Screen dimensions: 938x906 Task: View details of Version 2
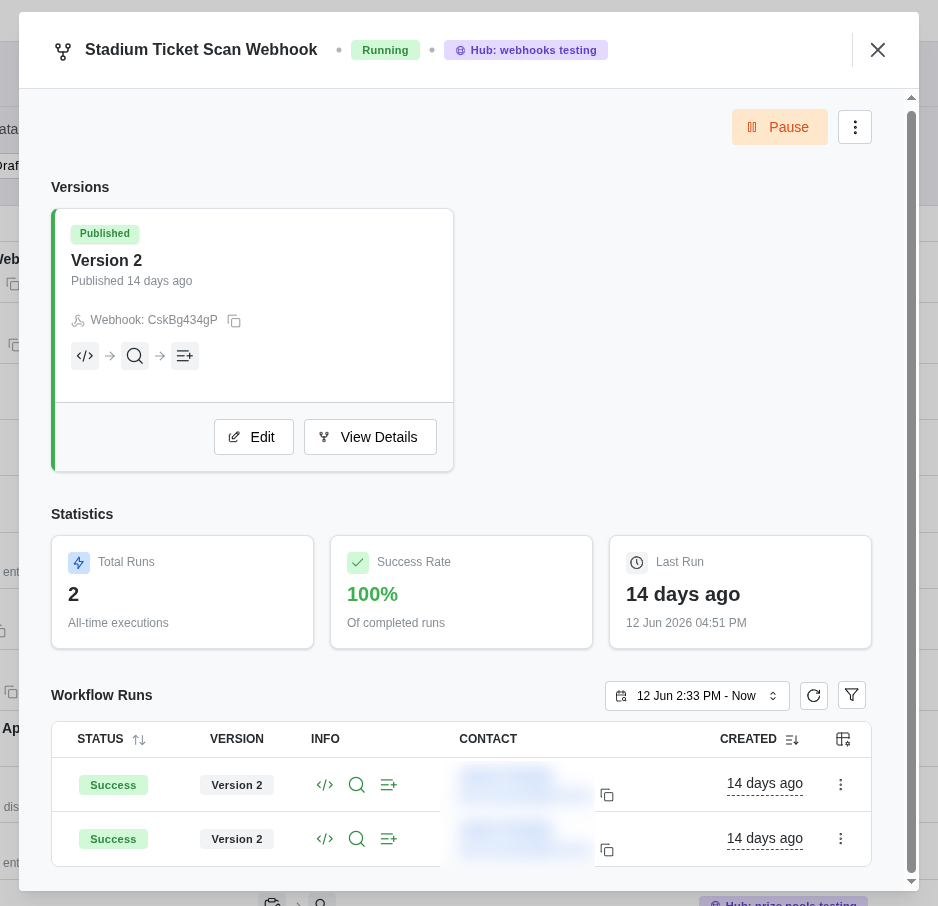point(370,437)
